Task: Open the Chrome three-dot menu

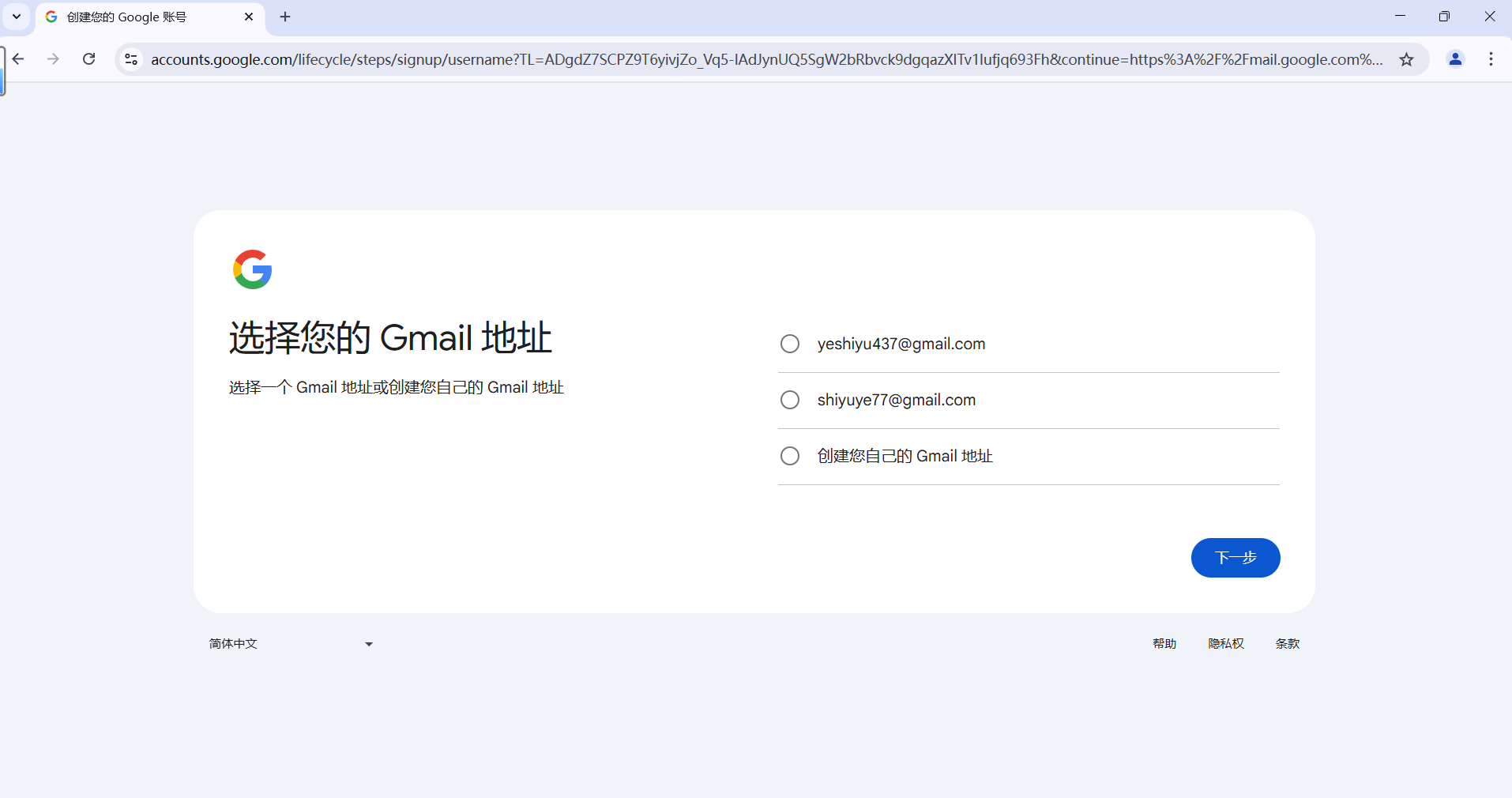Action: tap(1491, 59)
